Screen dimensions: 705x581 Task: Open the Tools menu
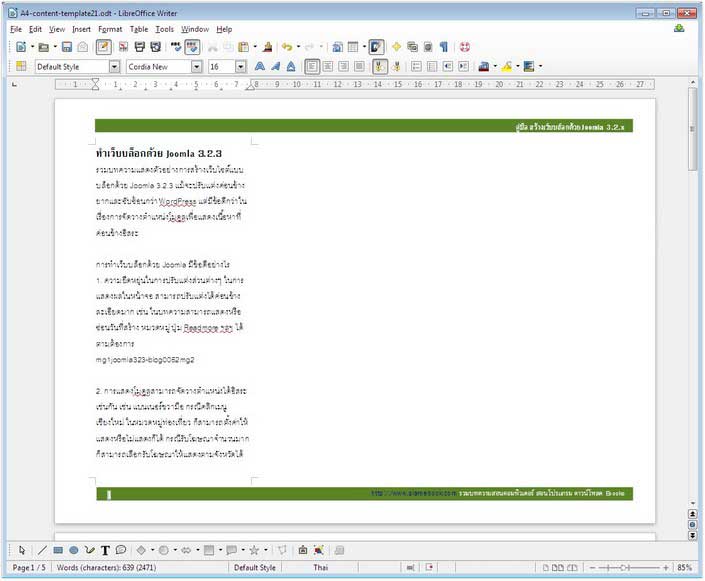[x=165, y=29]
